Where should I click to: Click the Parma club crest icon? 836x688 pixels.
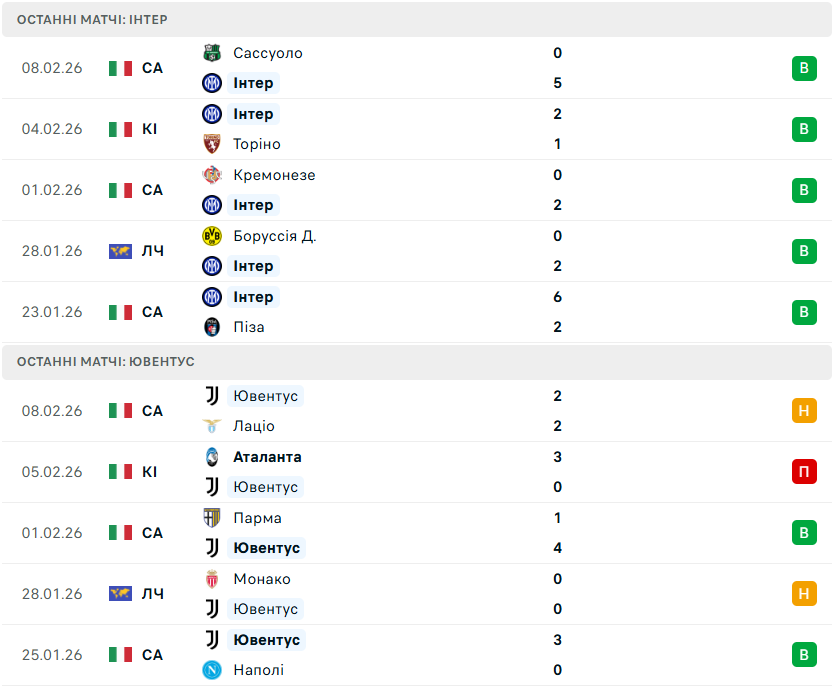click(x=211, y=518)
